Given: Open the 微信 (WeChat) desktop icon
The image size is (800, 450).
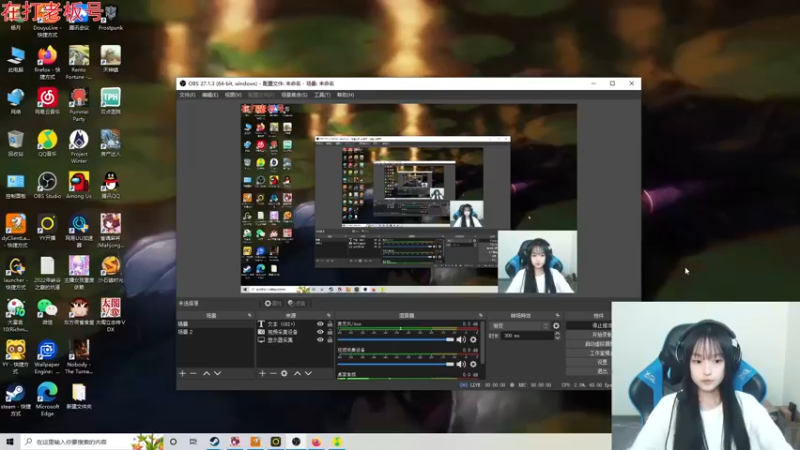Looking at the screenshot, I should click(47, 312).
